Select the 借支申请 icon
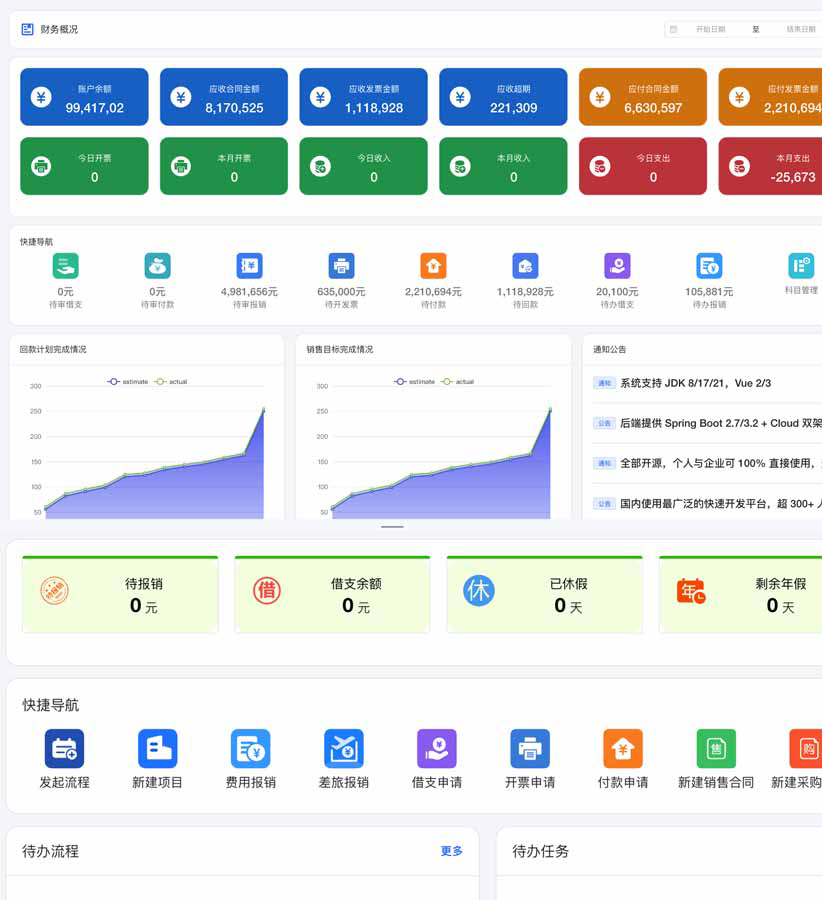The height and width of the screenshot is (900, 822). pyautogui.click(x=436, y=748)
